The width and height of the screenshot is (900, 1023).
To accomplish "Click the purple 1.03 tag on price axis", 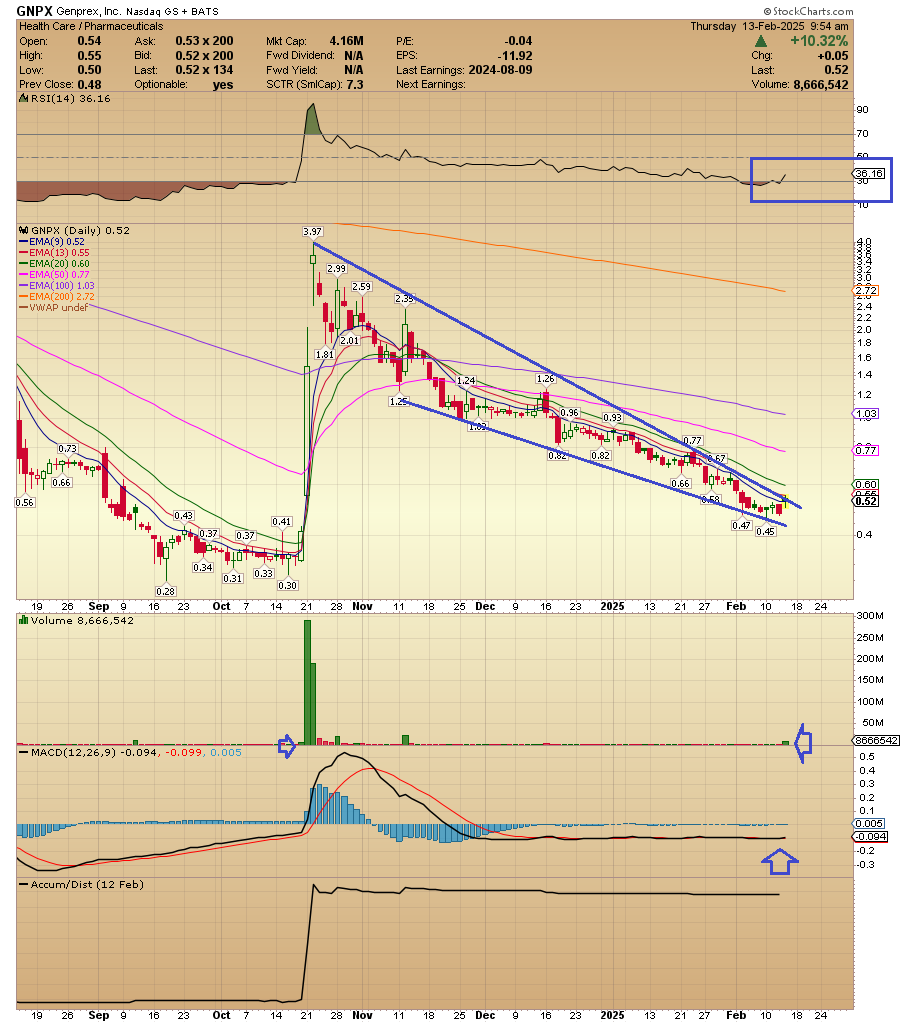I will (866, 414).
